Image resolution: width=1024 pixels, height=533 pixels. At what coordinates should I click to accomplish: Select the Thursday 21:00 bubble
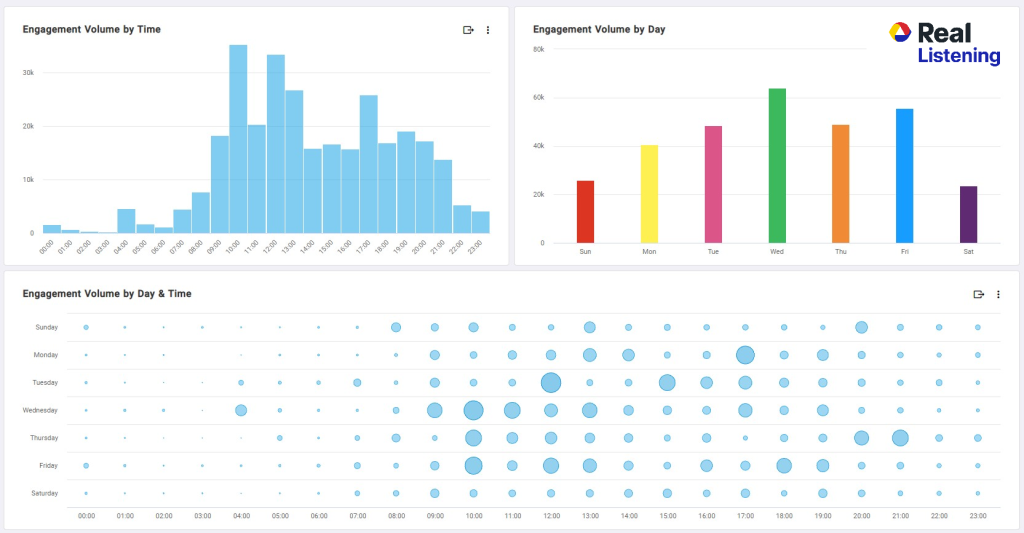pyautogui.click(x=900, y=438)
